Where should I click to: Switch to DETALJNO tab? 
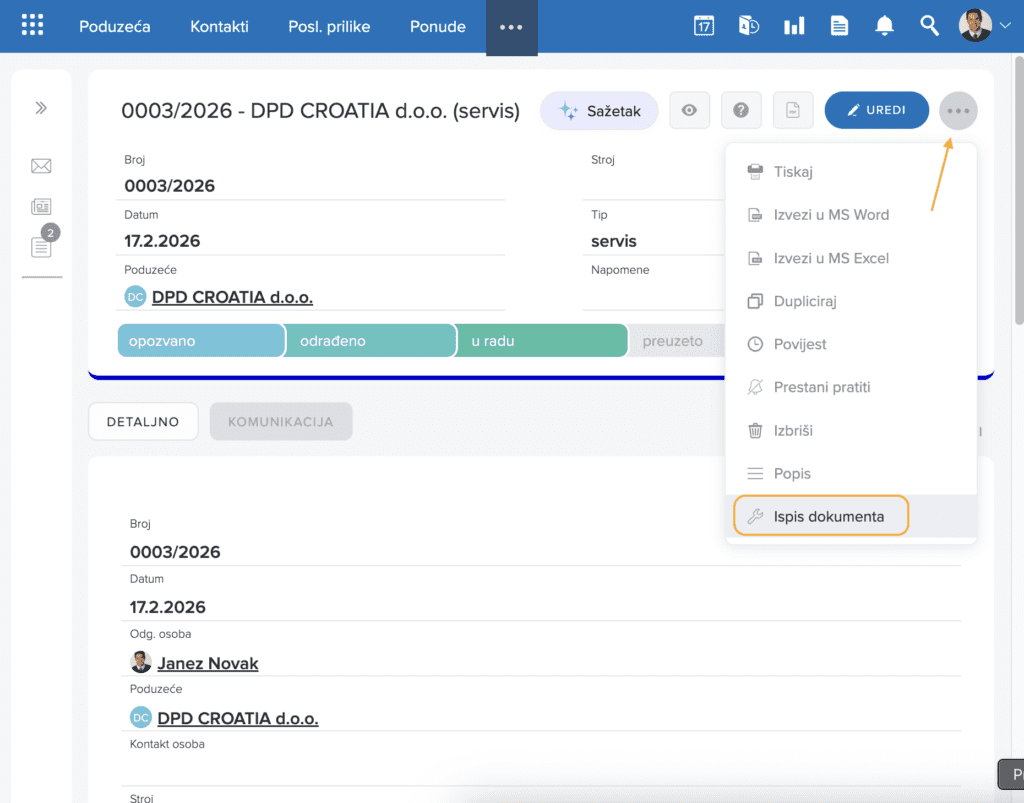143,422
